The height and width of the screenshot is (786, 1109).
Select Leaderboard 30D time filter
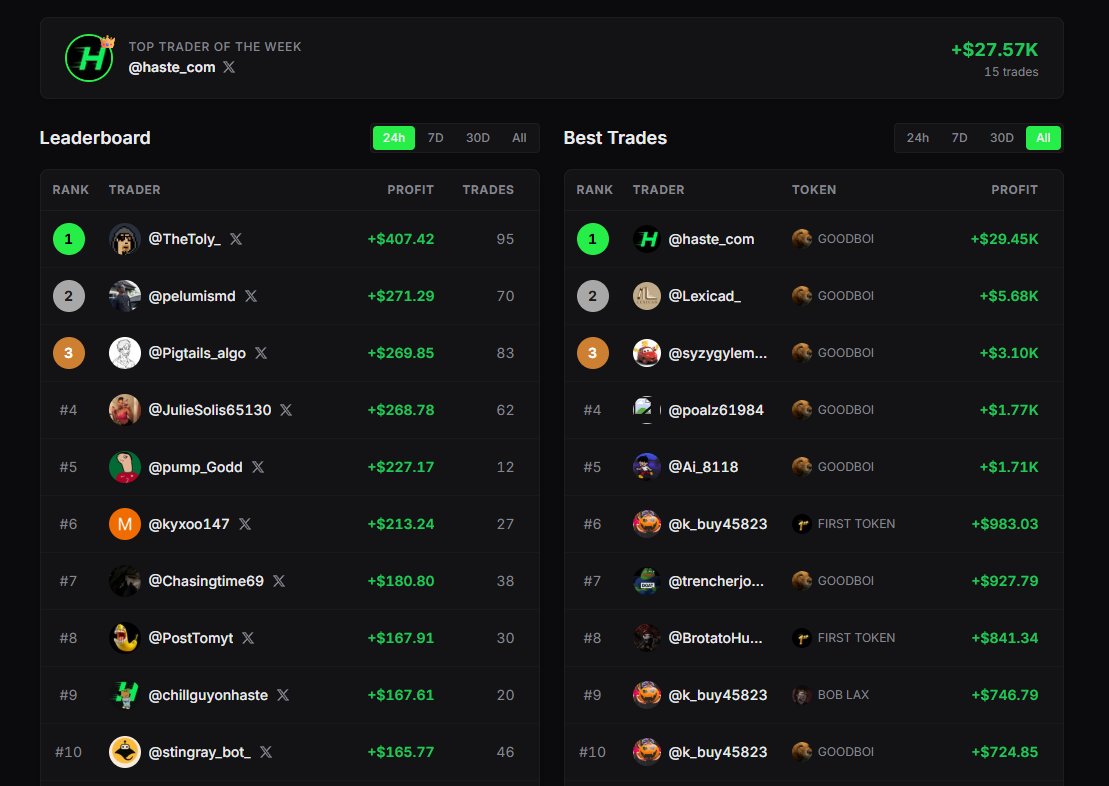click(477, 138)
